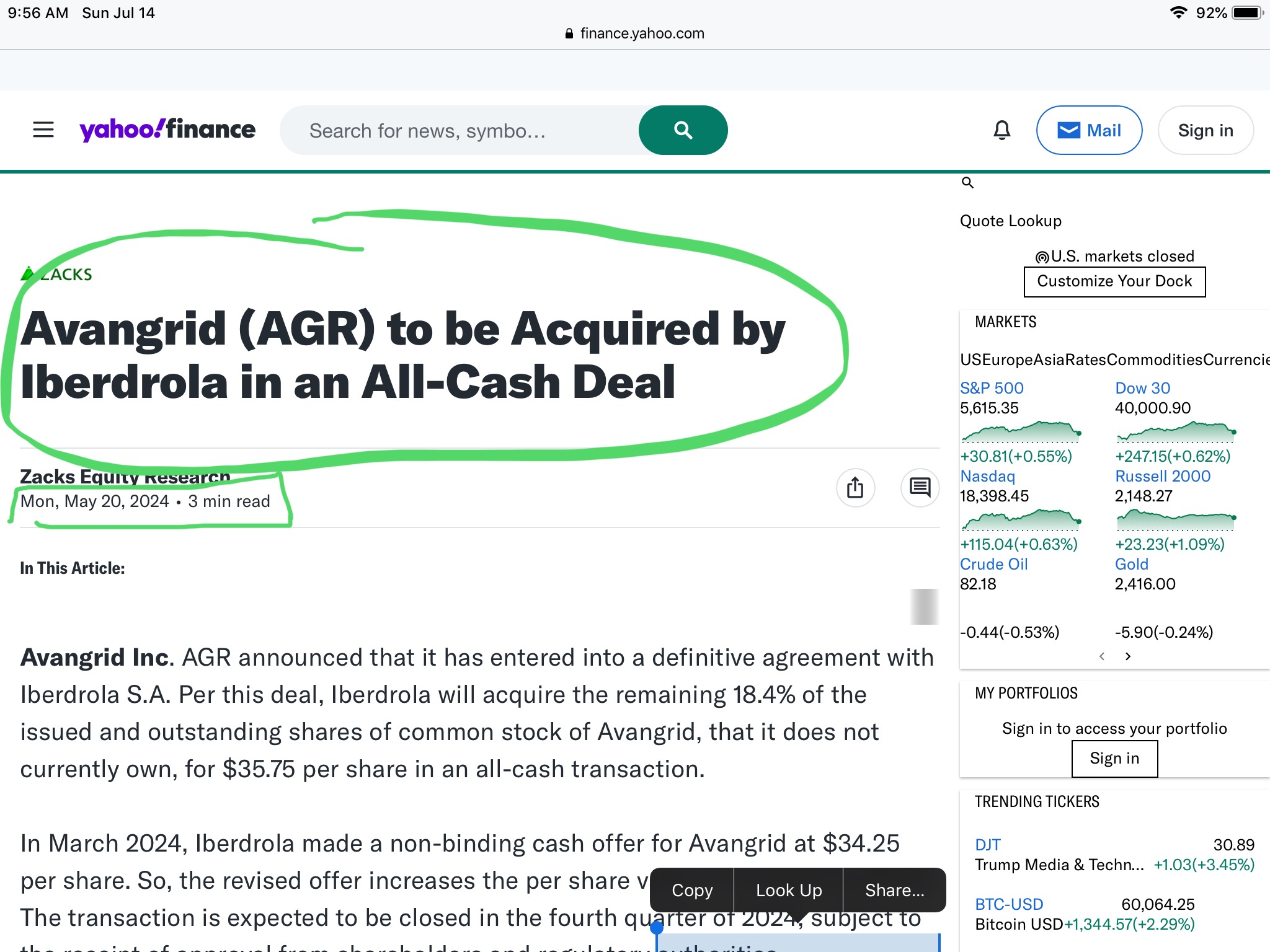Click the S&P 500 sparkline chart
The height and width of the screenshot is (952, 1270).
point(1021,431)
